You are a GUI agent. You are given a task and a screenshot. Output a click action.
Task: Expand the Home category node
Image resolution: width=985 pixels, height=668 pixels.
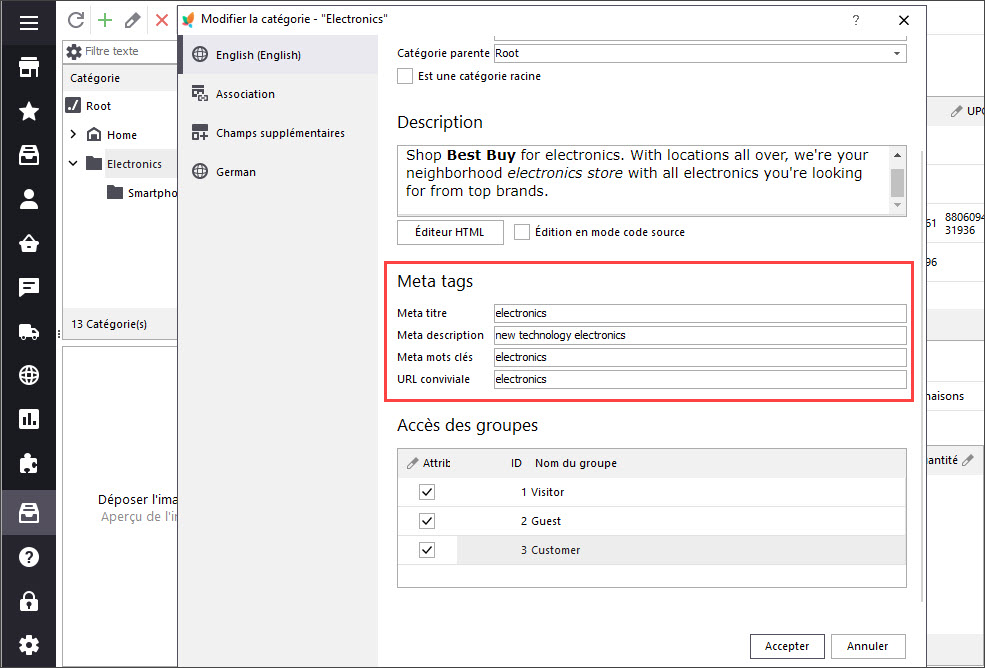[x=73, y=134]
